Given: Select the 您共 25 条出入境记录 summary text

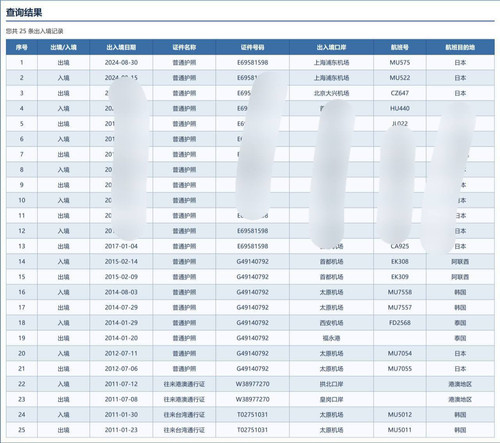Looking at the screenshot, I should coord(34,31).
